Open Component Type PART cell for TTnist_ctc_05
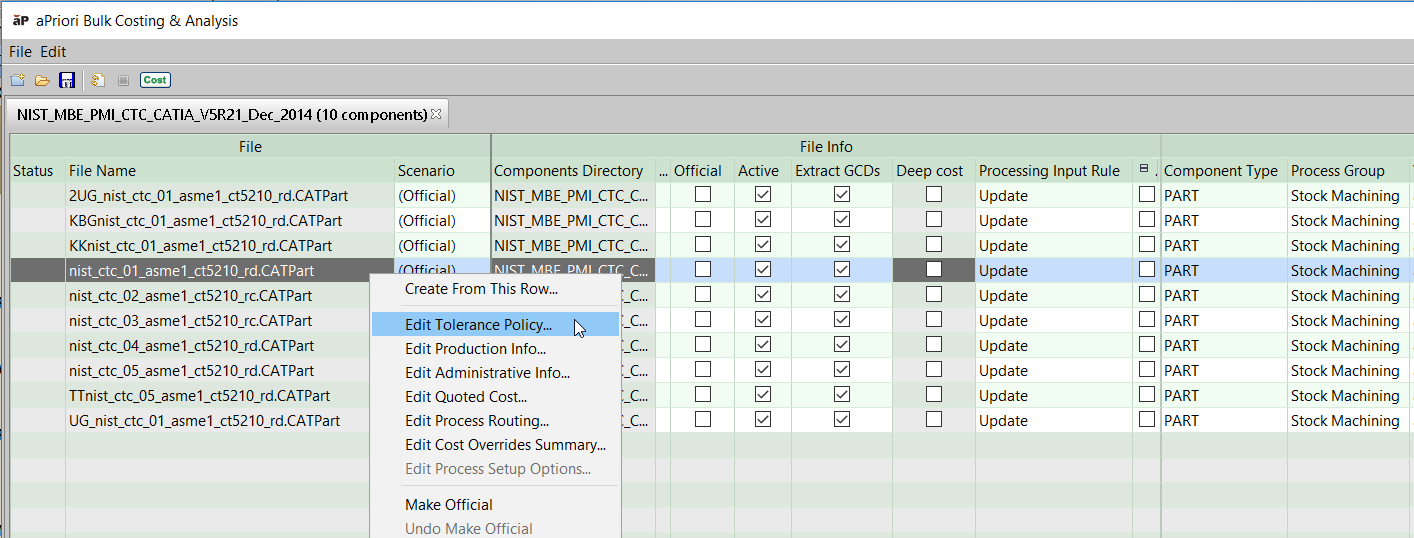 (x=1224, y=395)
